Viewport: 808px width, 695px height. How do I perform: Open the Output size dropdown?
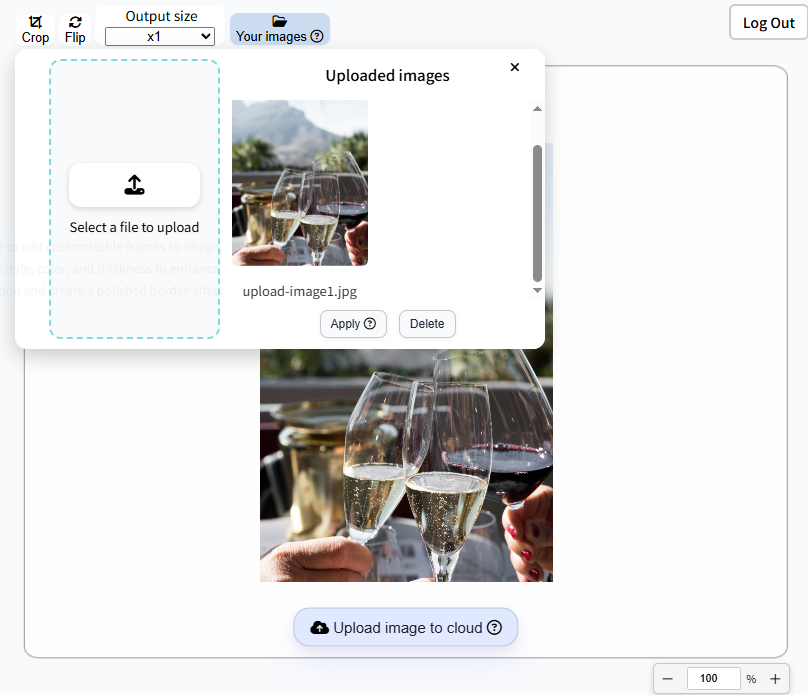pos(160,37)
